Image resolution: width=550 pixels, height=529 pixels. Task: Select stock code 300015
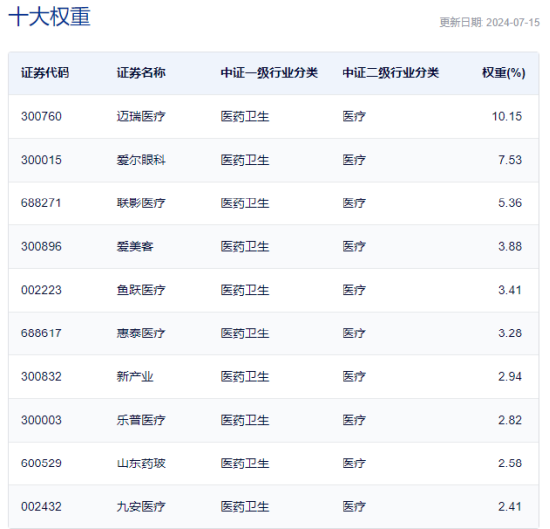[x=41, y=160]
